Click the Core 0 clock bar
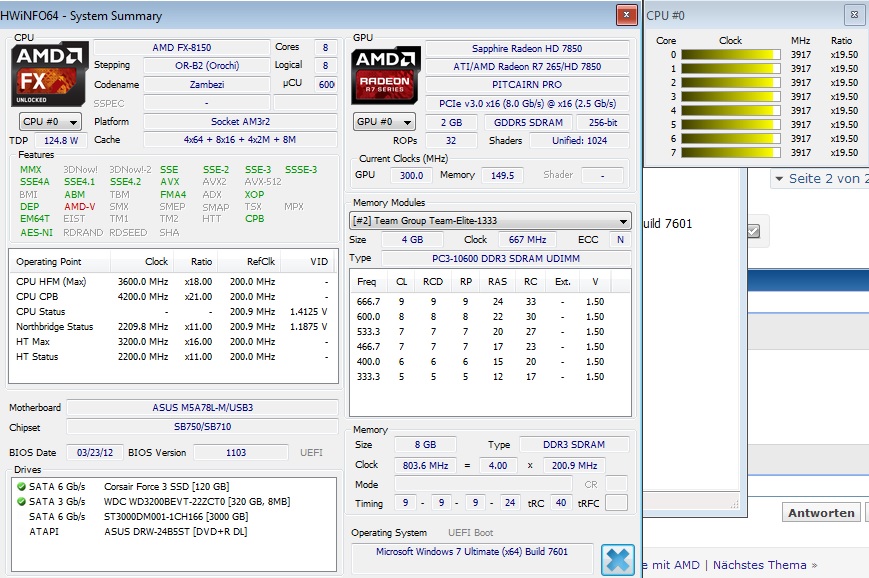Viewport: 869px width, 578px height. (730, 54)
